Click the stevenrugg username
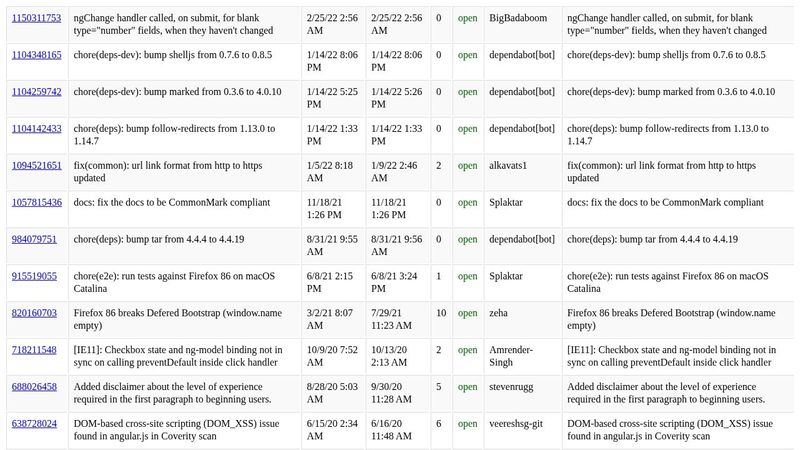Screen dimensions: 800x450 pyautogui.click(x=513, y=387)
